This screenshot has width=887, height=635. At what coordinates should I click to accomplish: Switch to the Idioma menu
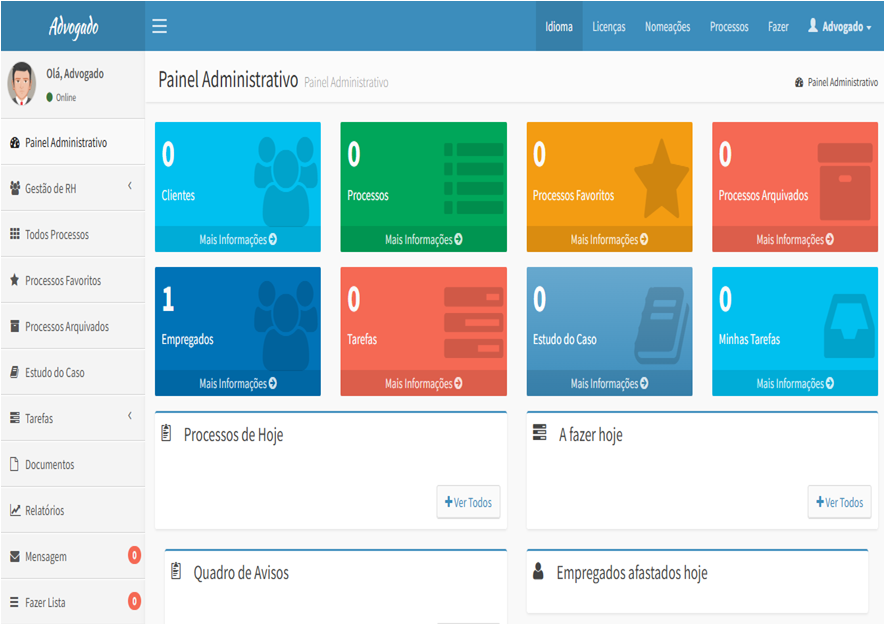(x=558, y=26)
